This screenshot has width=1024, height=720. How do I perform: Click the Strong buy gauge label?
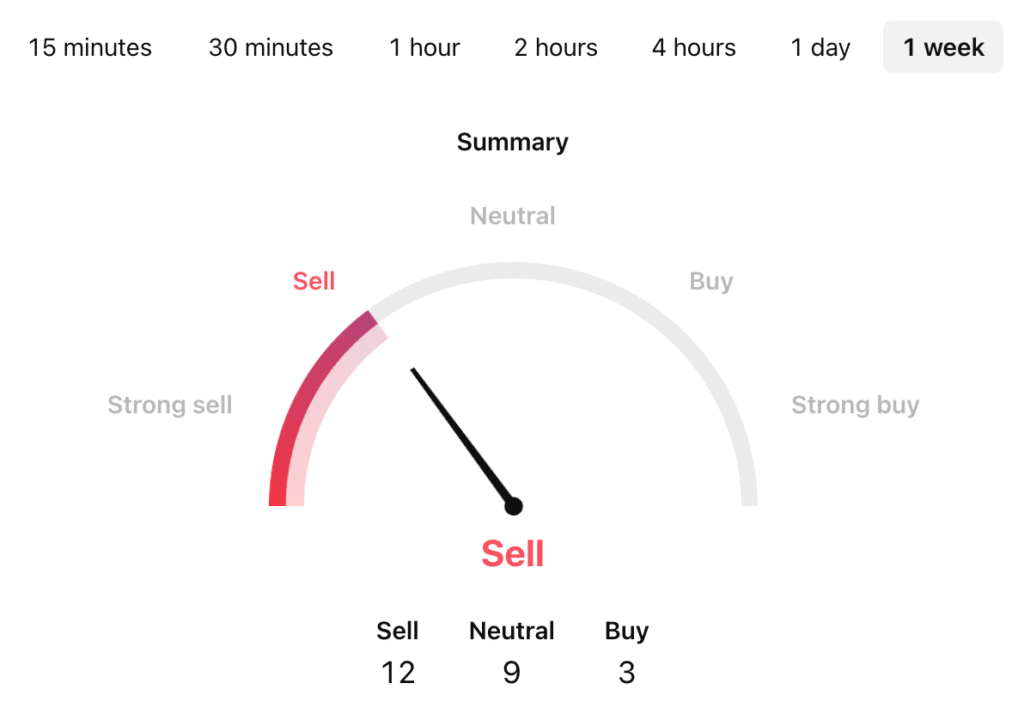[x=855, y=405]
